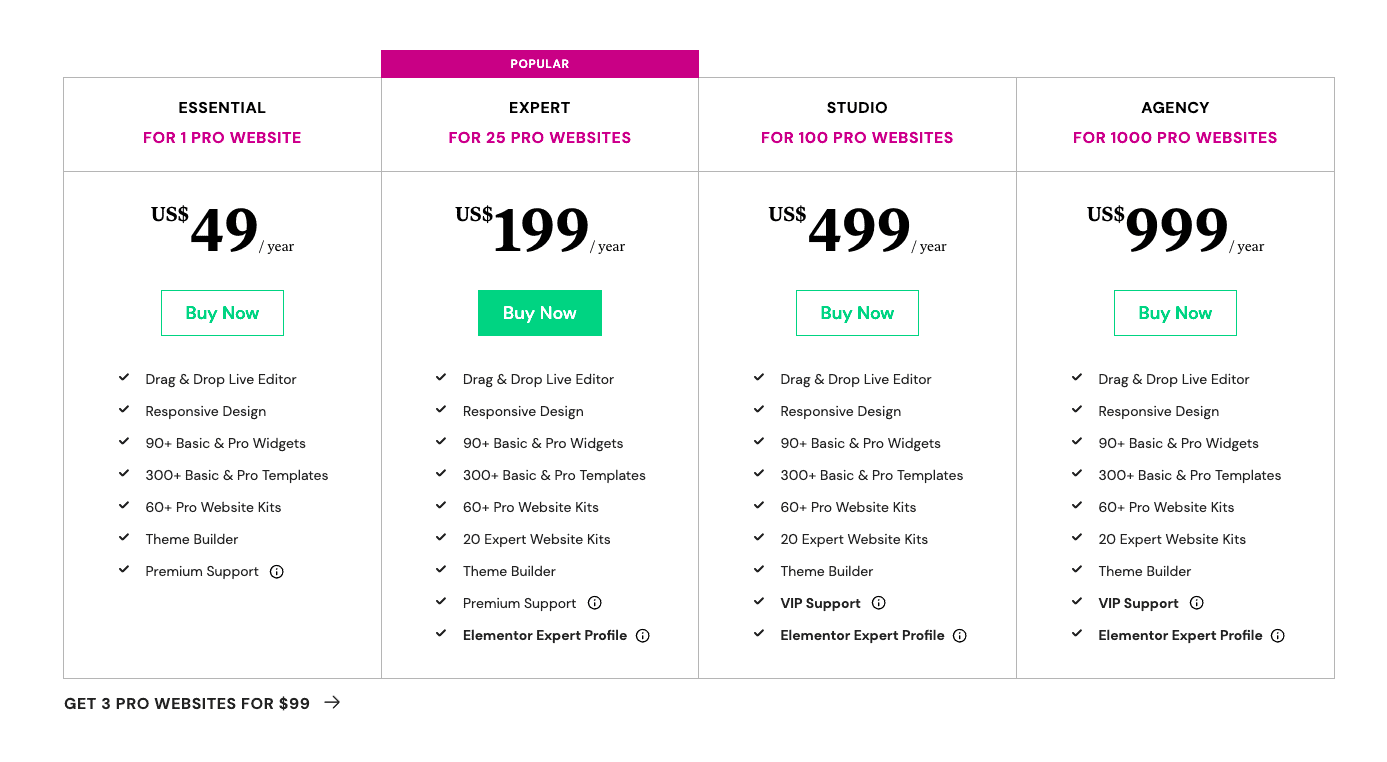Click the US$199 per year price
This screenshot has width=1387, height=762.
[540, 231]
